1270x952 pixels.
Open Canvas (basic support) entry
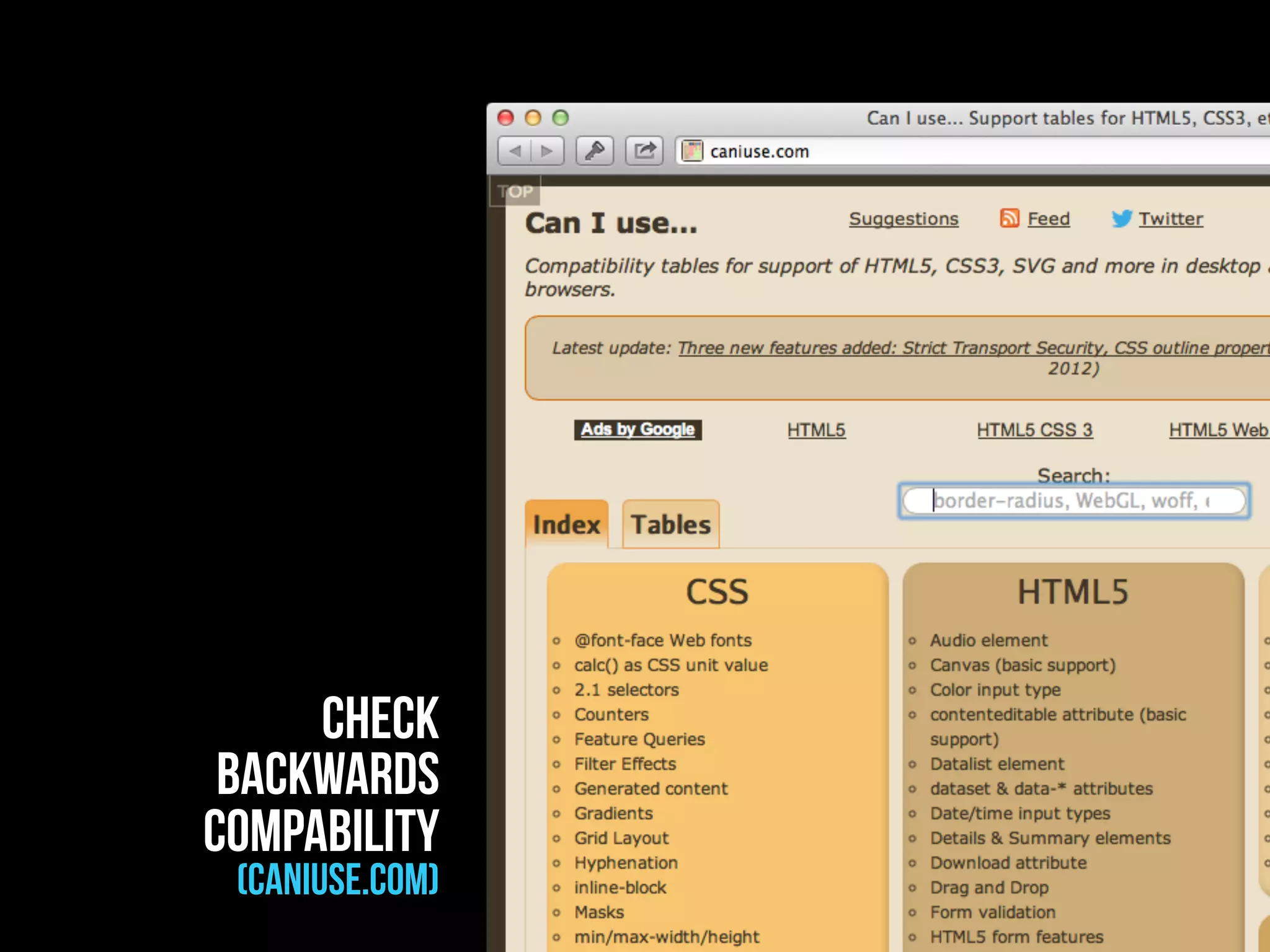tap(1023, 665)
